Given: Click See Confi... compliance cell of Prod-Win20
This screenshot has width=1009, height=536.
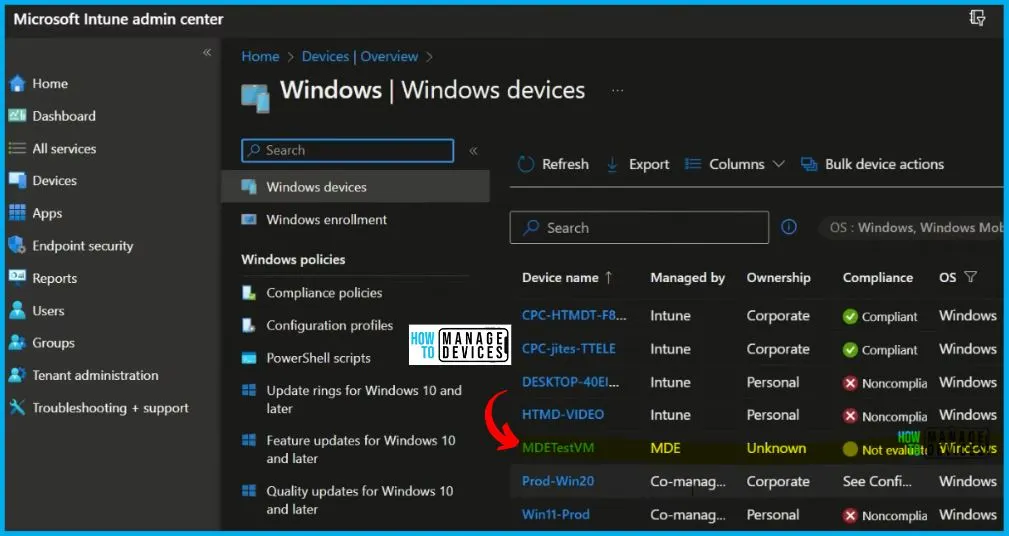Looking at the screenshot, I should point(877,481).
